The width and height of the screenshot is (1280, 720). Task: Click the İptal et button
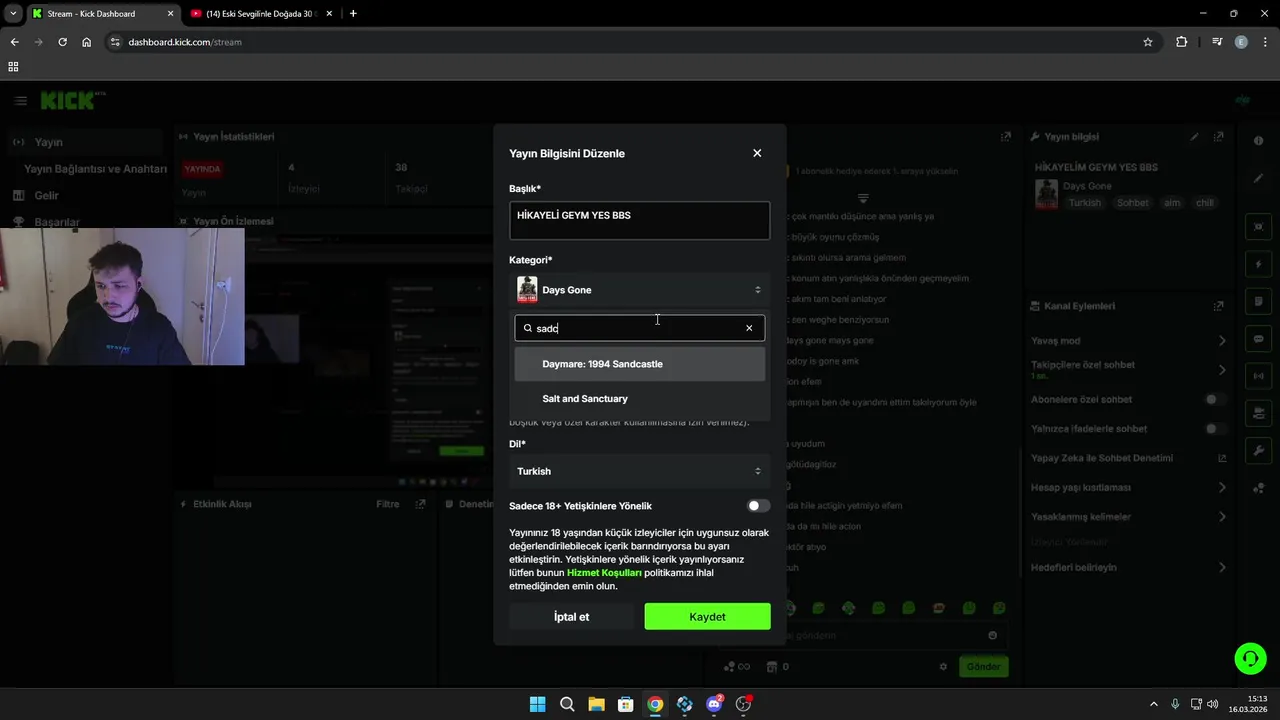pyautogui.click(x=572, y=617)
